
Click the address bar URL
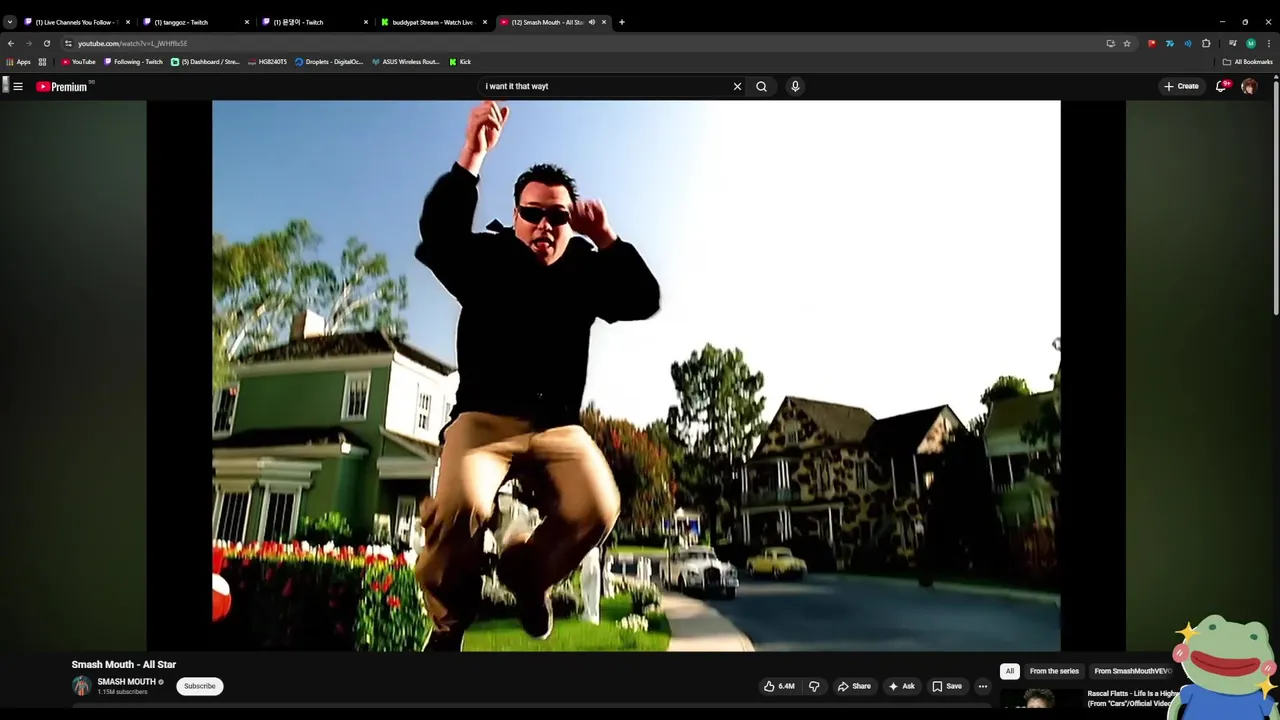[133, 43]
